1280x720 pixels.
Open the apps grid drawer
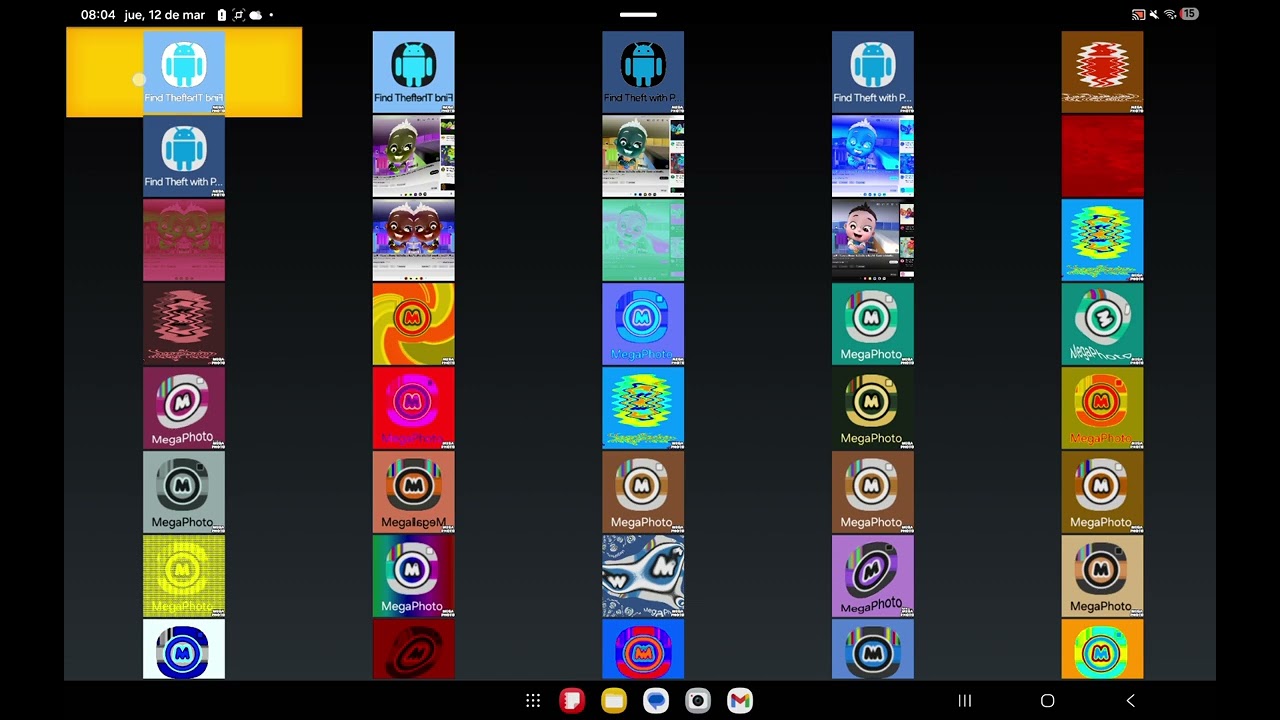(533, 701)
